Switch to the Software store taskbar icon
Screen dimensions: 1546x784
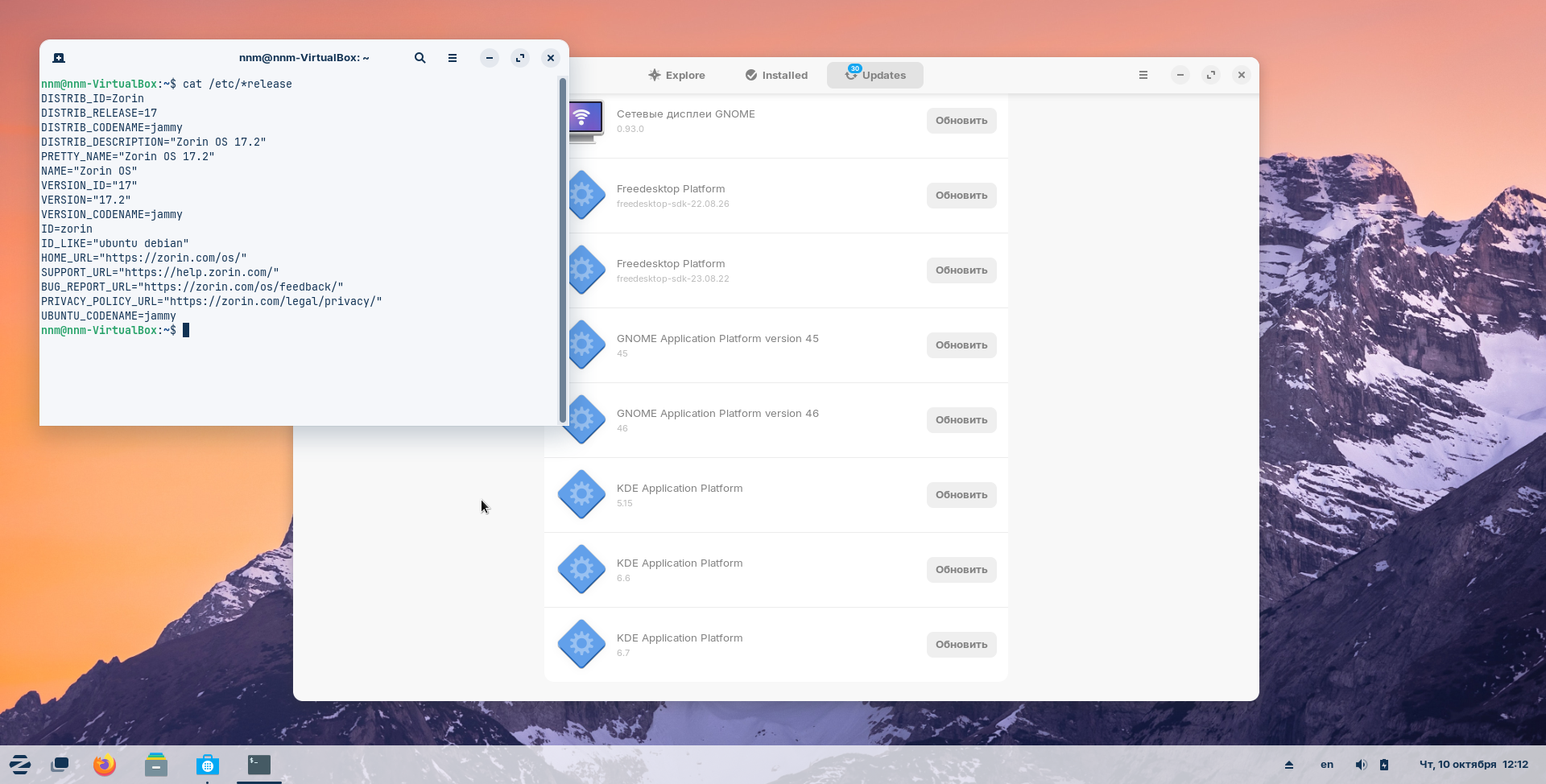[x=208, y=765]
